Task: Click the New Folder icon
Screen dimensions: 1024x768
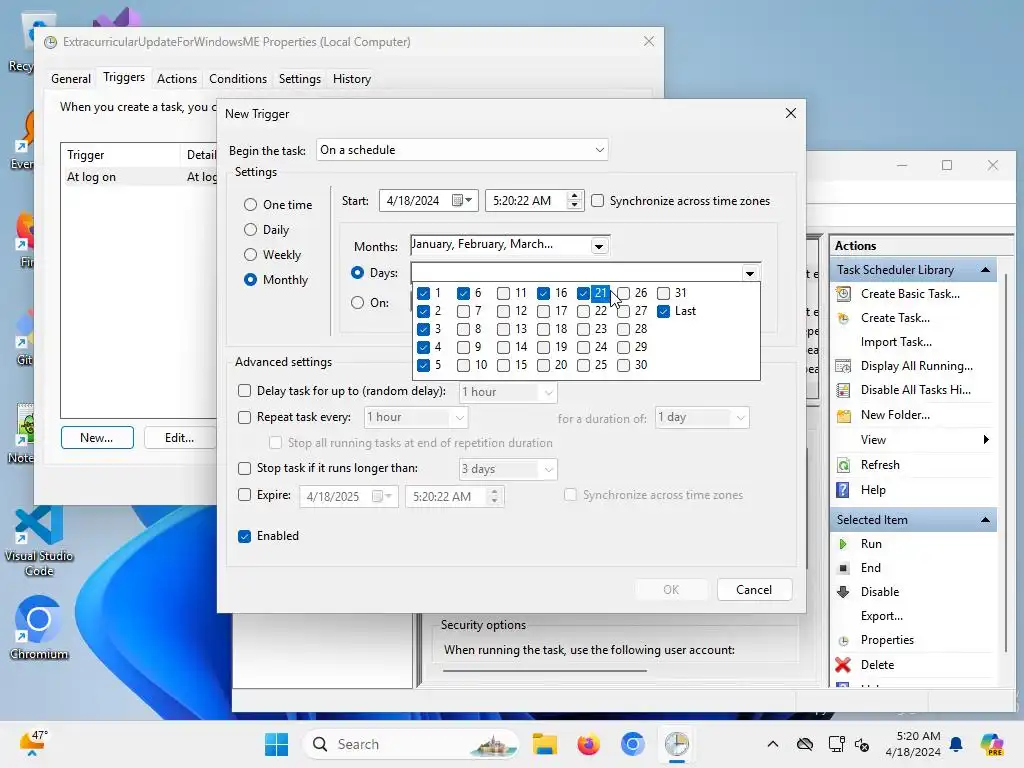Action: pyautogui.click(x=844, y=415)
